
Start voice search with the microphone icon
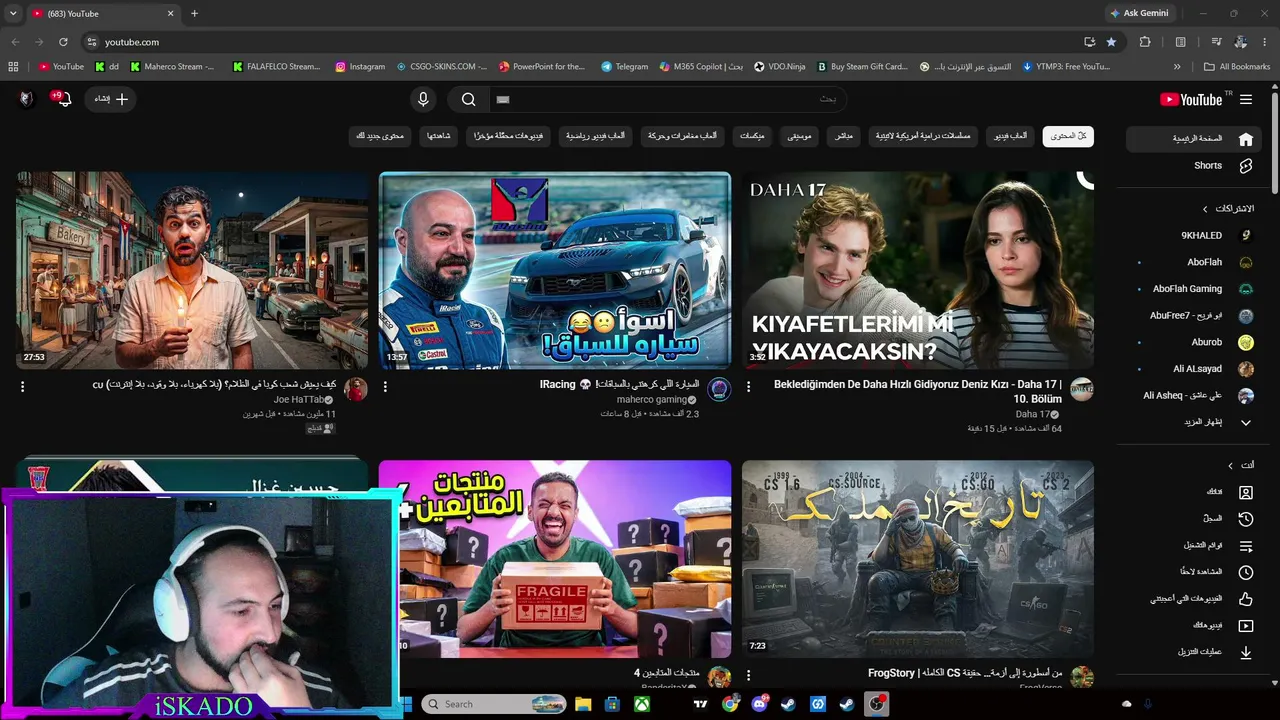coord(423,99)
